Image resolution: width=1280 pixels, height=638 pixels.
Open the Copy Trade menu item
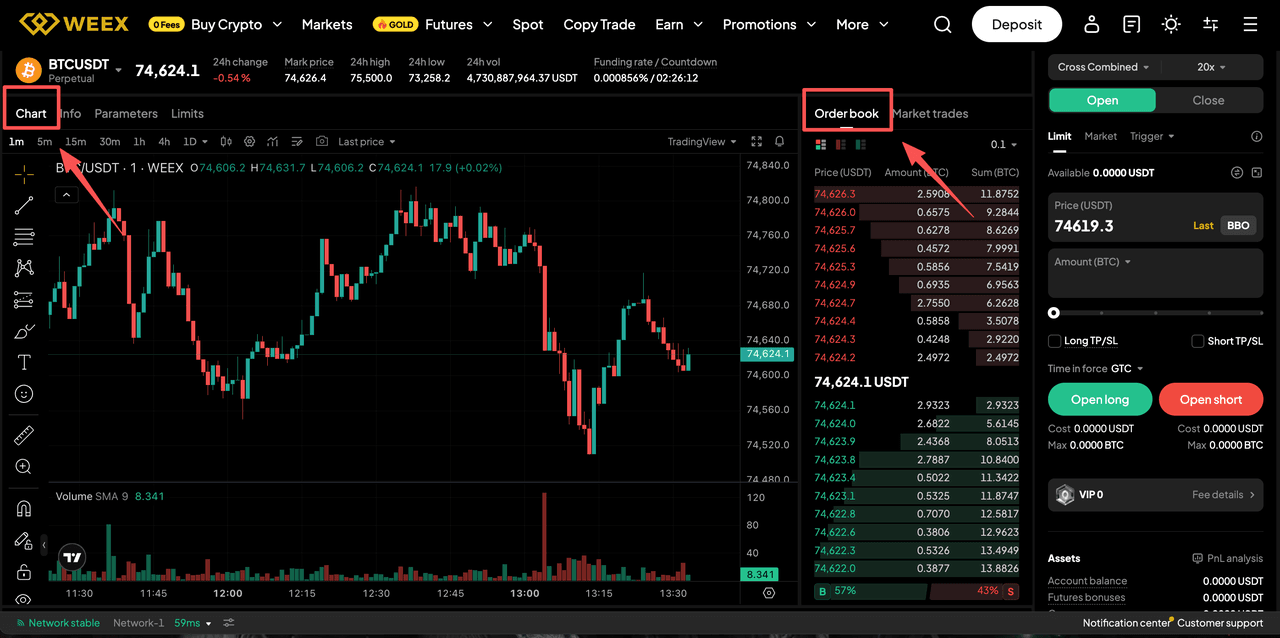pyautogui.click(x=599, y=24)
